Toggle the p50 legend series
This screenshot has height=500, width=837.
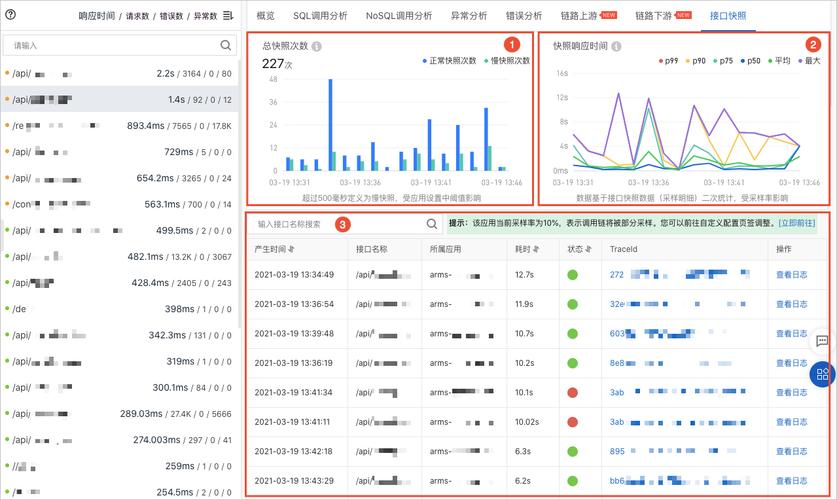point(751,61)
